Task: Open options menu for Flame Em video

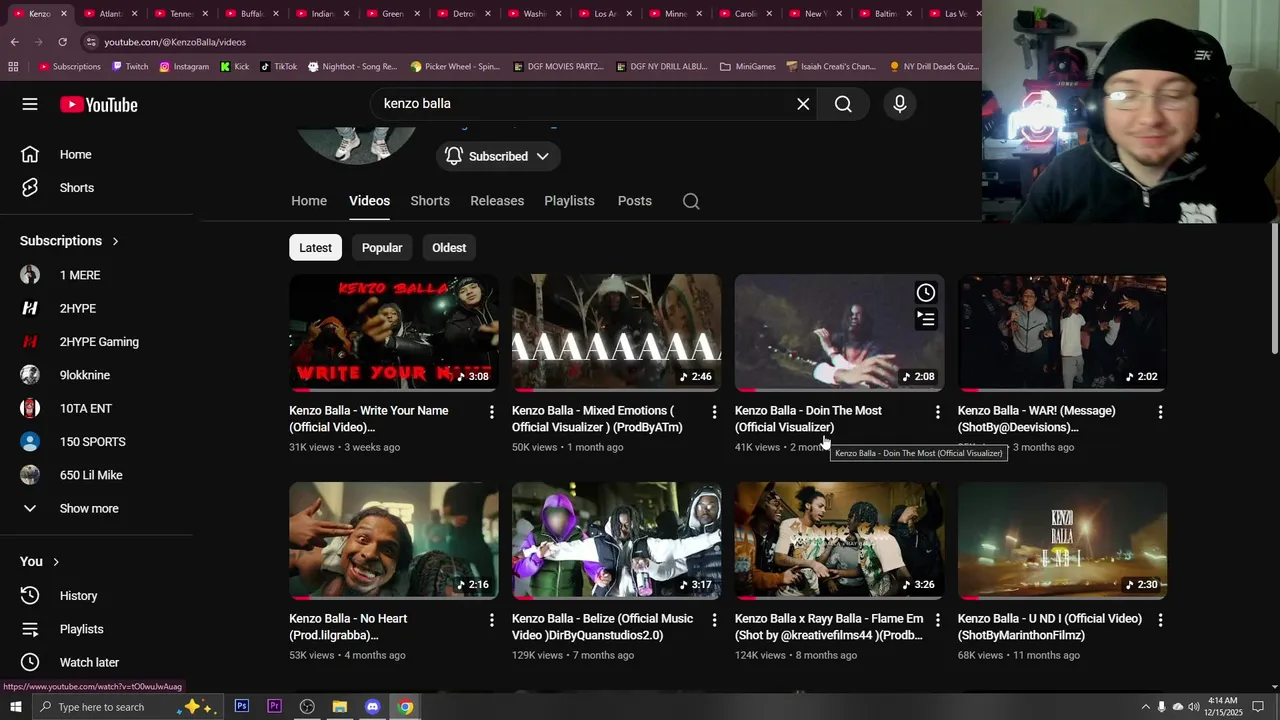Action: coord(937,620)
